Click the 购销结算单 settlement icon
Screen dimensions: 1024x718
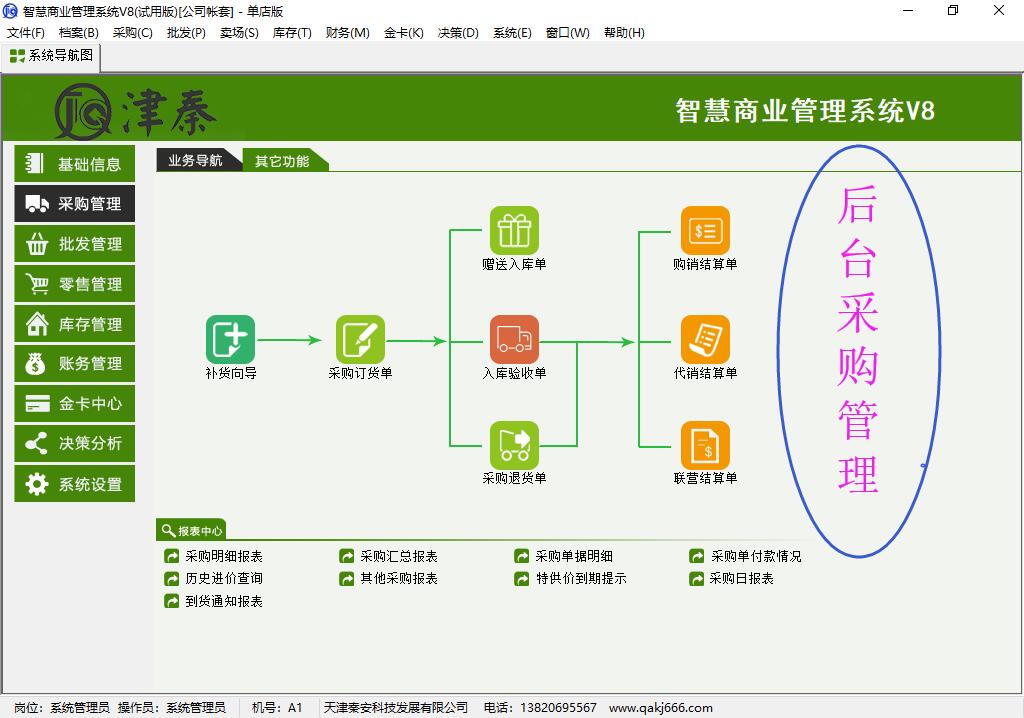(x=705, y=231)
